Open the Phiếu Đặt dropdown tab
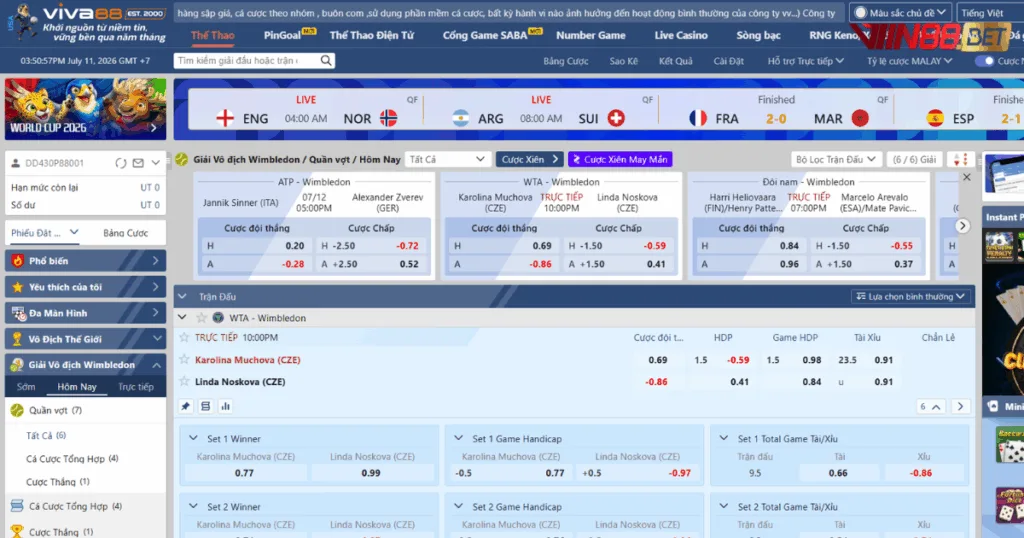 click(x=44, y=232)
